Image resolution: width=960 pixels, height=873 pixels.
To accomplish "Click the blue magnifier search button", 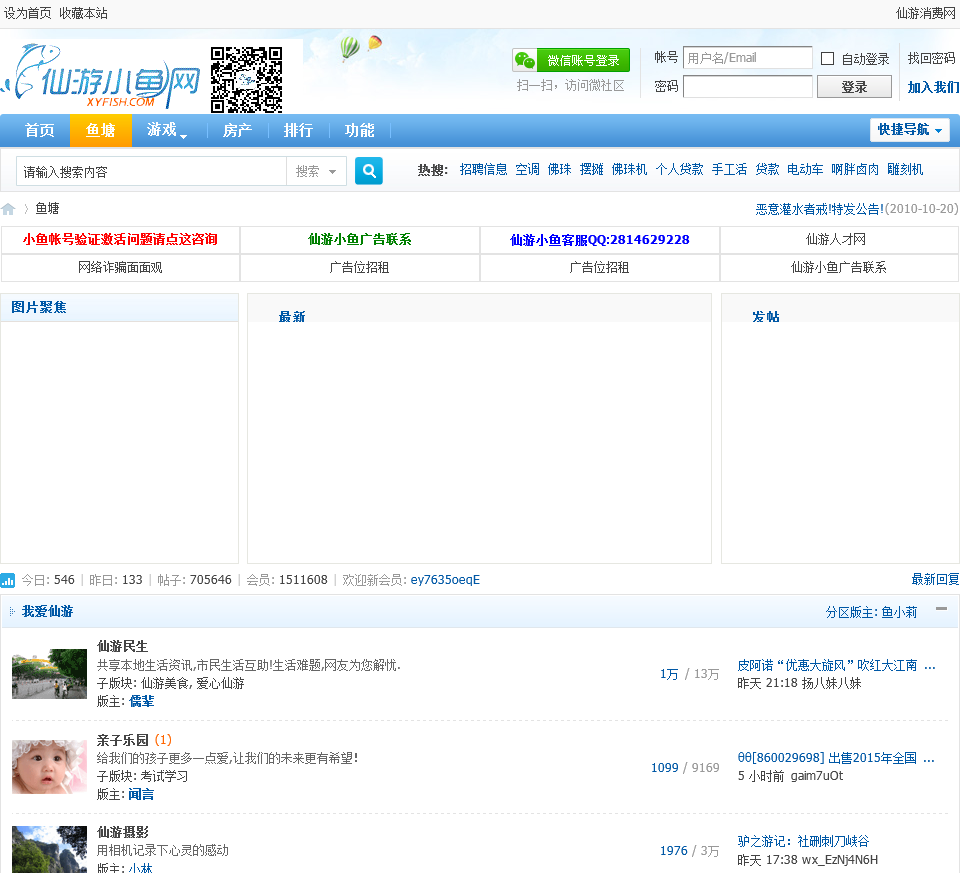I will click(x=369, y=171).
